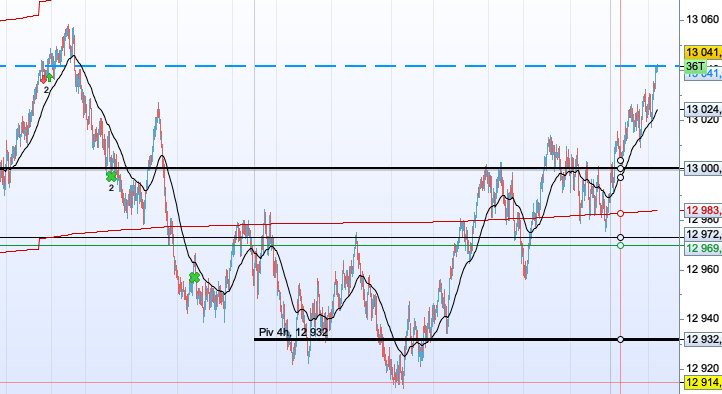Click the red down arrow order marker

(44, 79)
